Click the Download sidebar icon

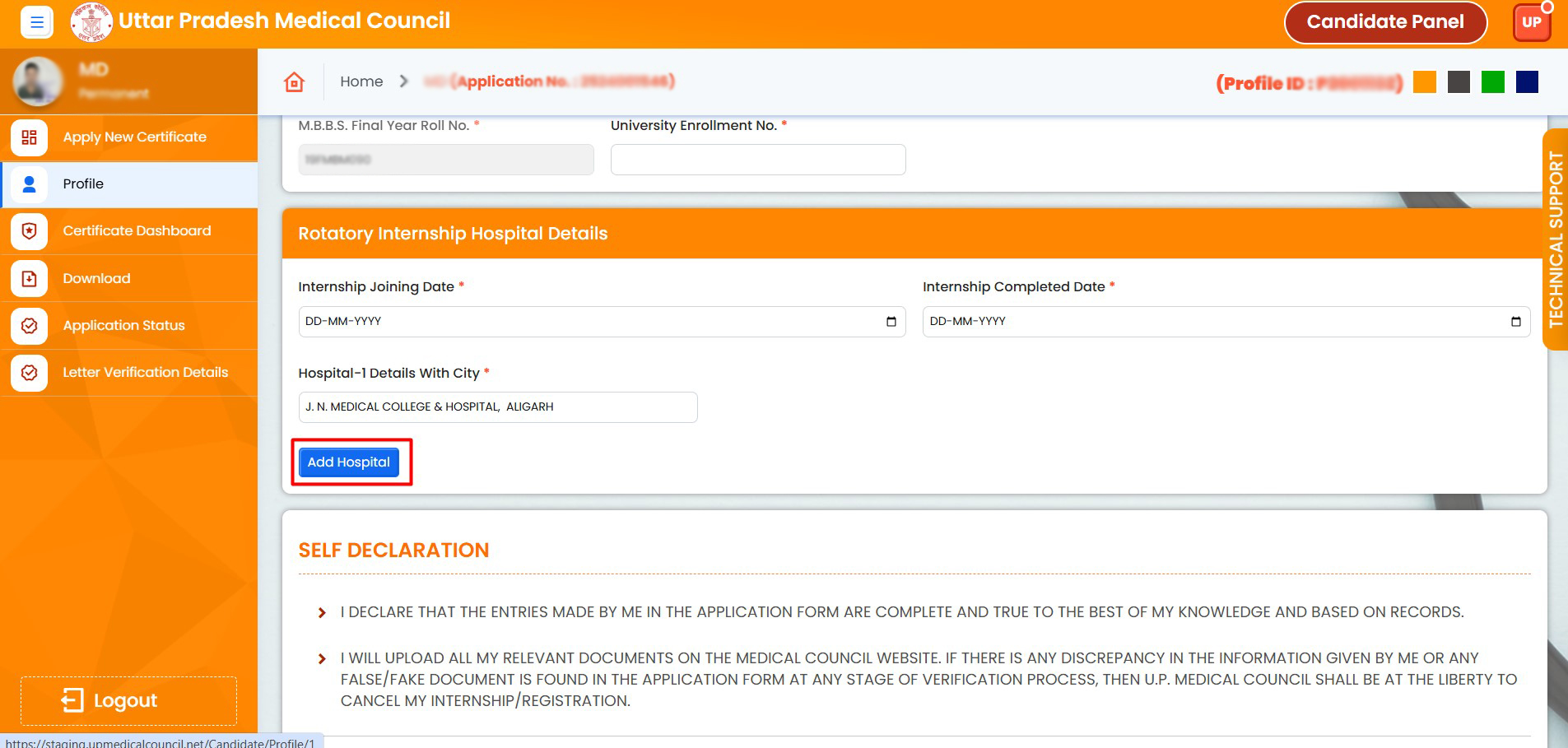tap(29, 279)
